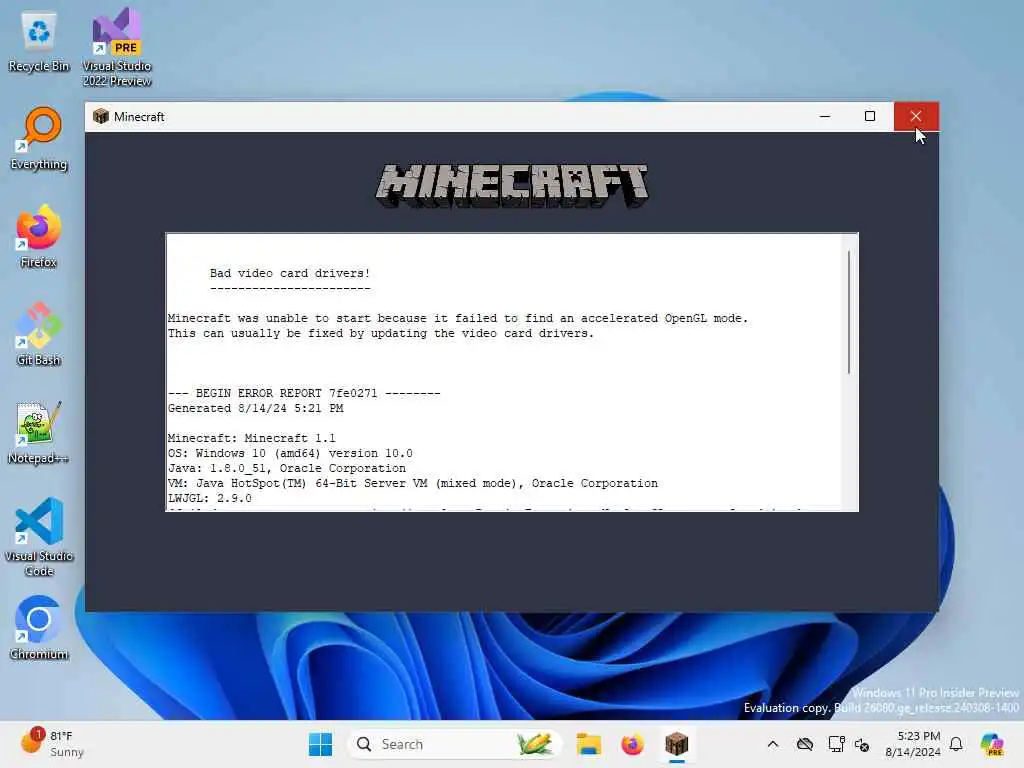Open File Explorer from the taskbar

pyautogui.click(x=588, y=744)
